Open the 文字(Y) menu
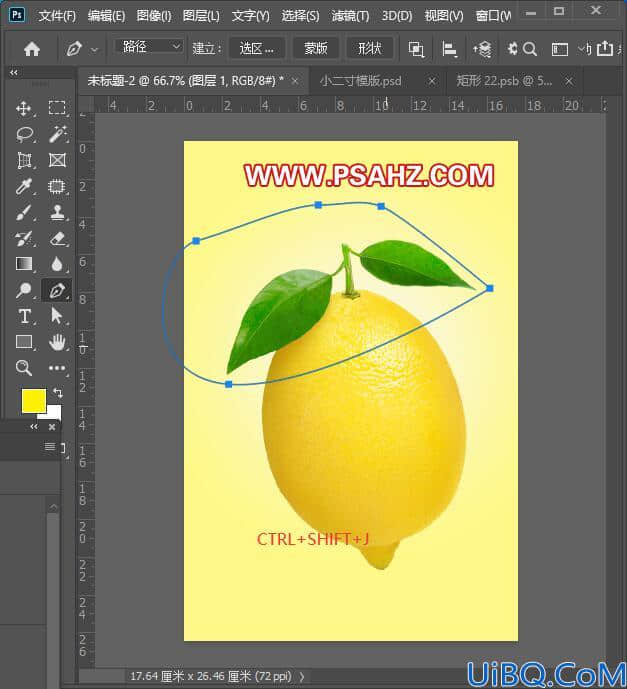The image size is (627, 689). click(x=250, y=16)
